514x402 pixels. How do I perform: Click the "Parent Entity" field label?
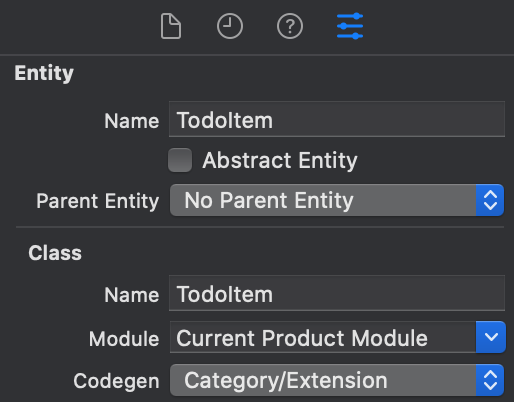97,201
